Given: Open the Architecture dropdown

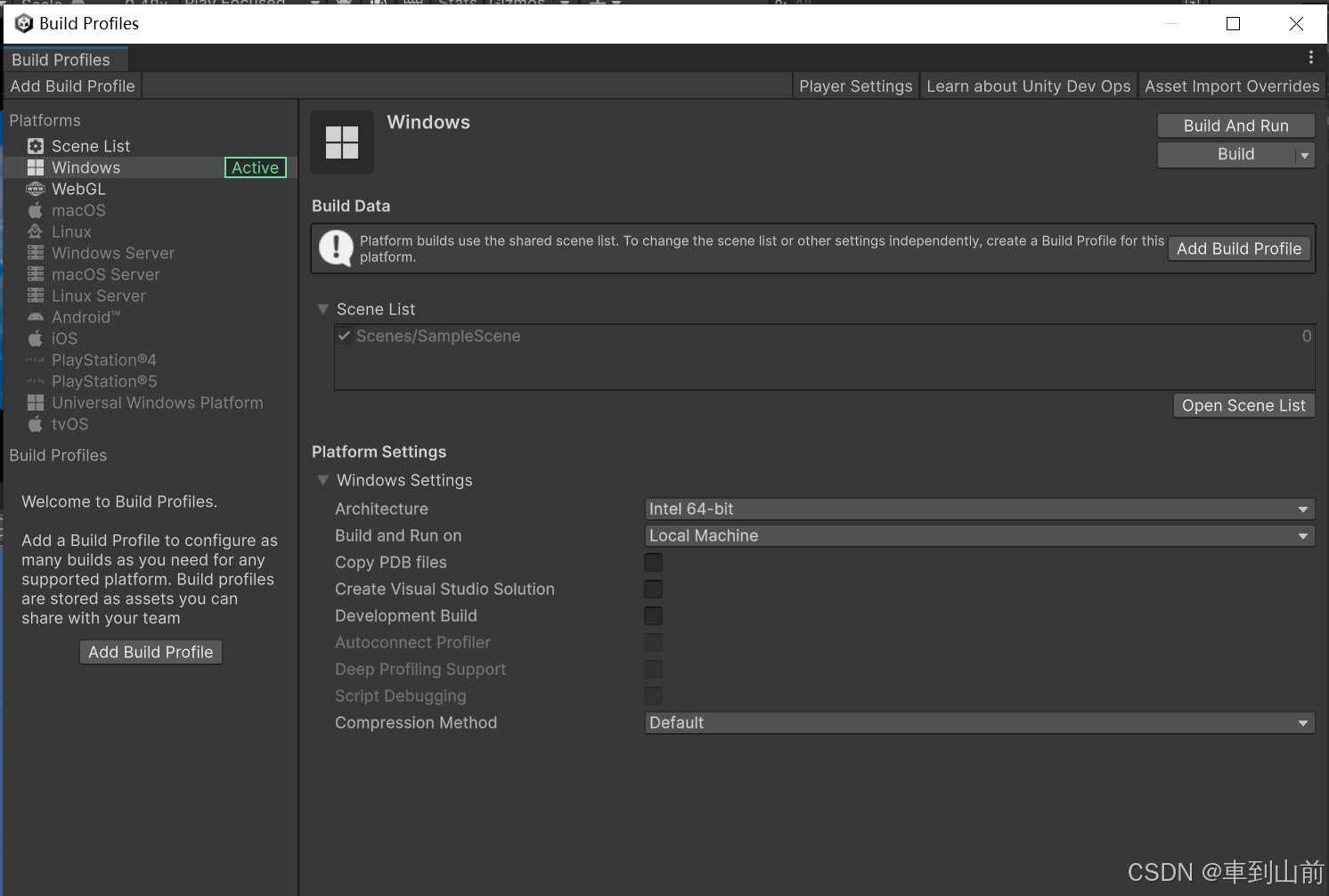Looking at the screenshot, I should tap(980, 509).
